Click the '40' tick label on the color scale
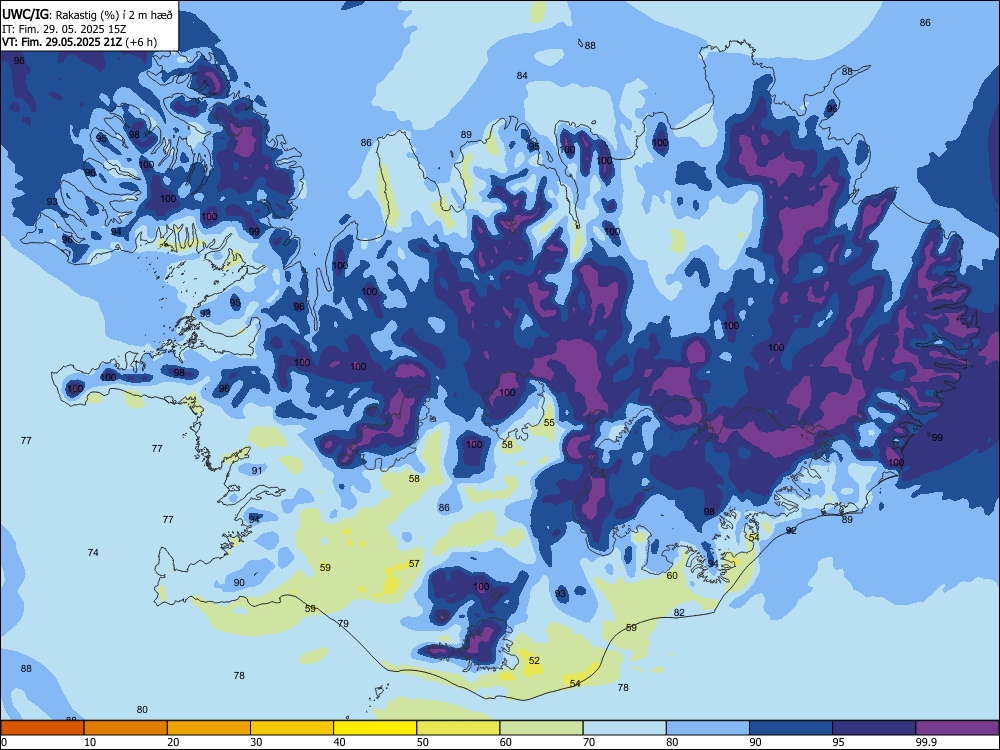Screen dimensions: 1000x750 click(x=340, y=742)
